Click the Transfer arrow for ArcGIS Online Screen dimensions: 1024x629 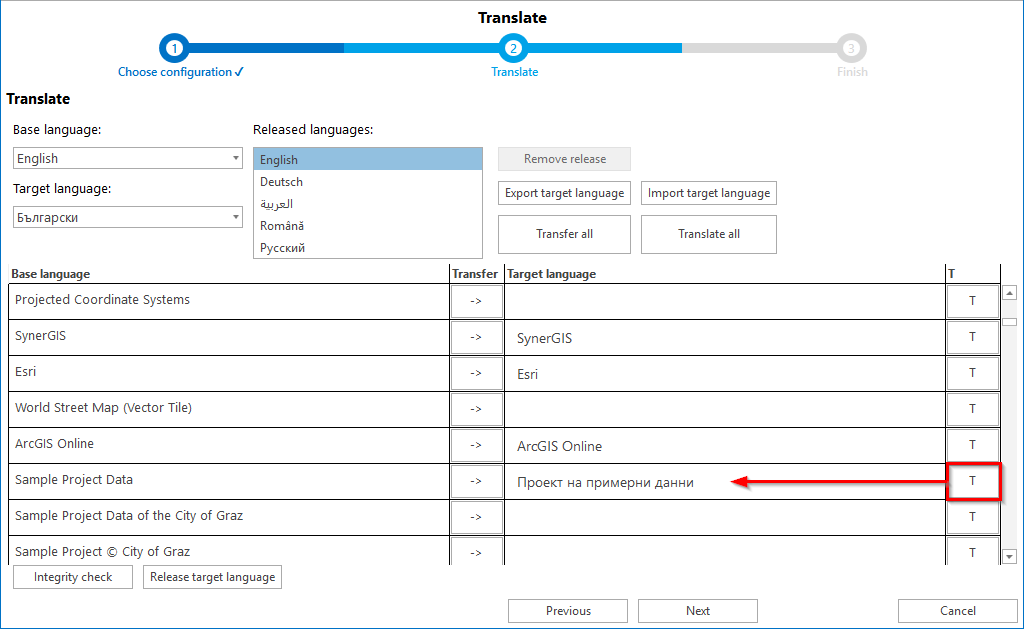[476, 445]
